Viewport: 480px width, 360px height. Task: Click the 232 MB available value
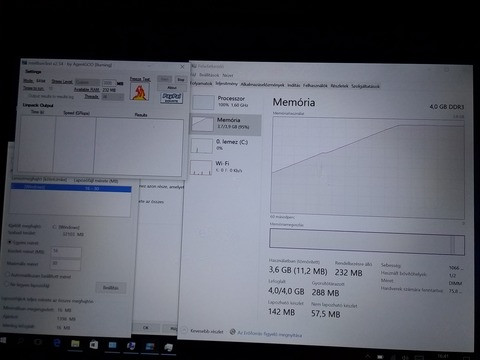point(348,273)
